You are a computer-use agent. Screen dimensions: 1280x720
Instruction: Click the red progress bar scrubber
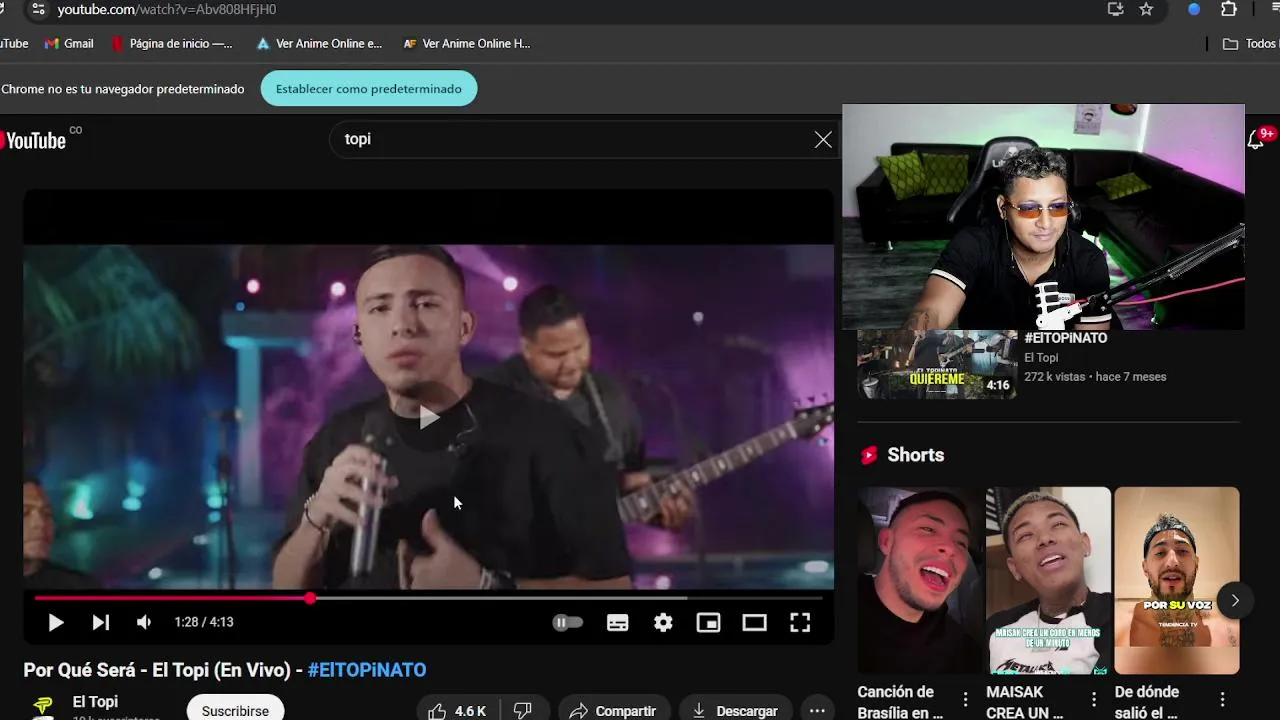pos(310,598)
